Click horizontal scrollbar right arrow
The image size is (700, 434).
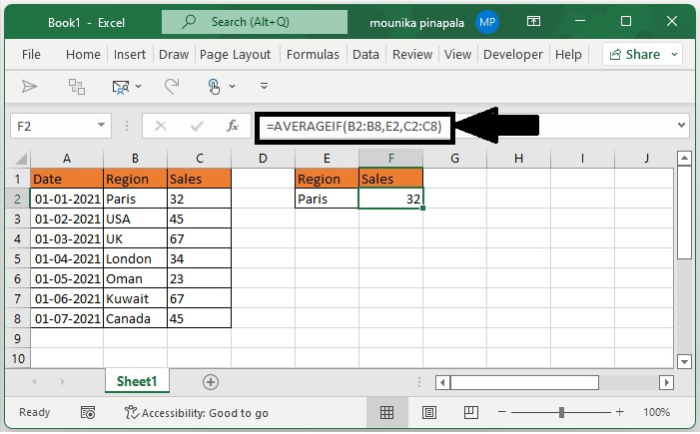click(x=667, y=382)
